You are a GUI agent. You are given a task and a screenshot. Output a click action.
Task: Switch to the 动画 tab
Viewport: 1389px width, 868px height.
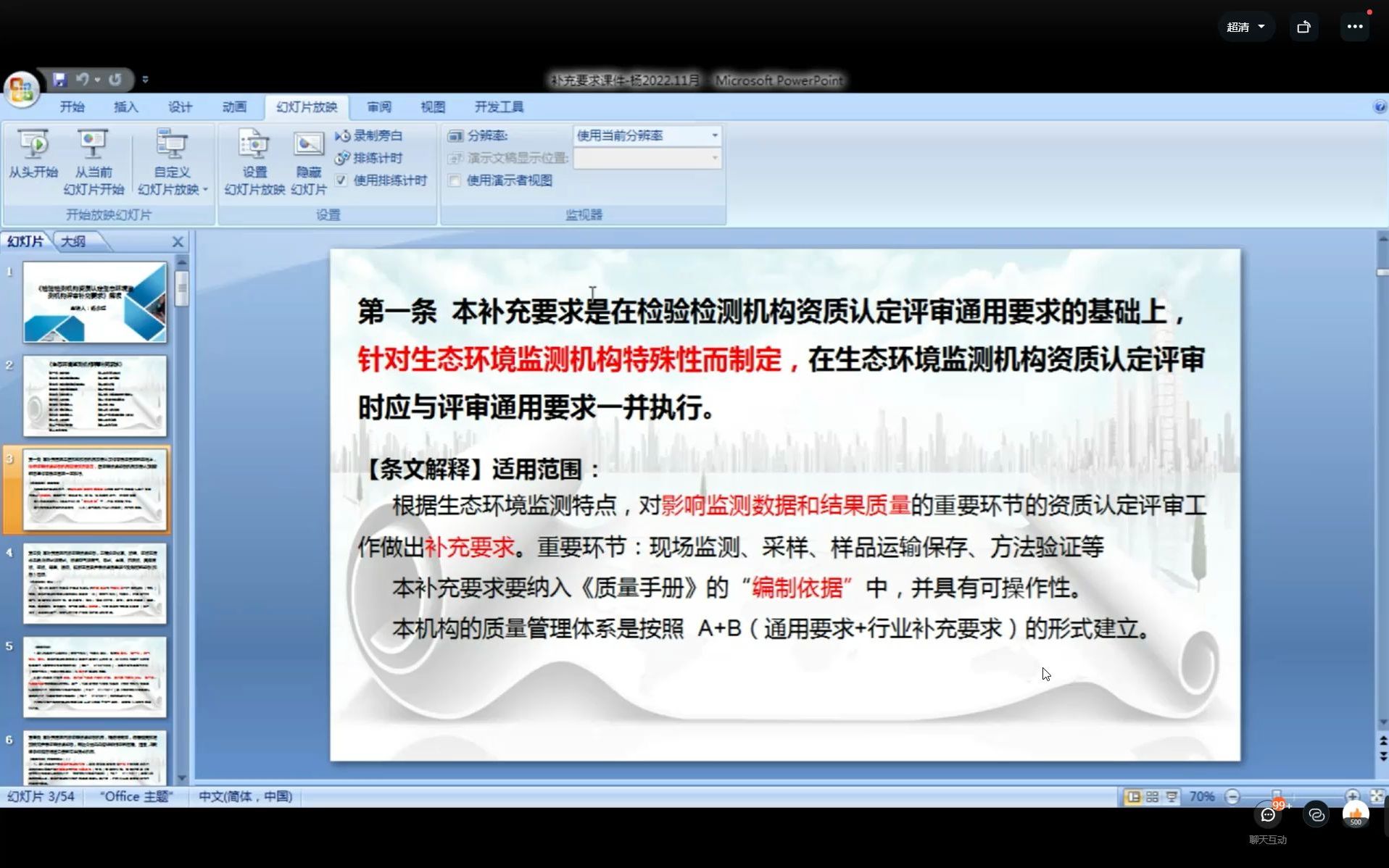233,107
